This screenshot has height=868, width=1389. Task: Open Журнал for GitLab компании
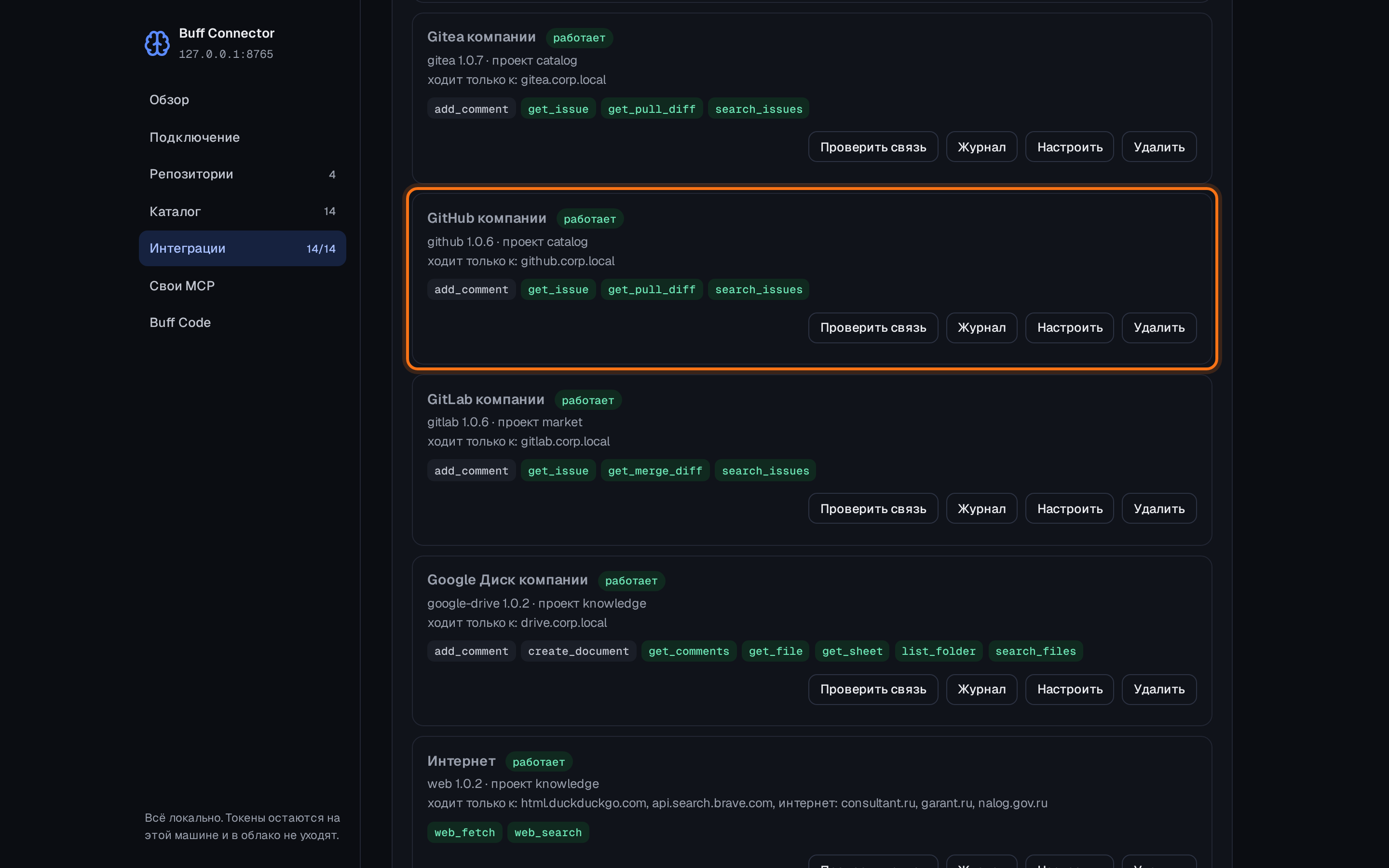point(981,509)
